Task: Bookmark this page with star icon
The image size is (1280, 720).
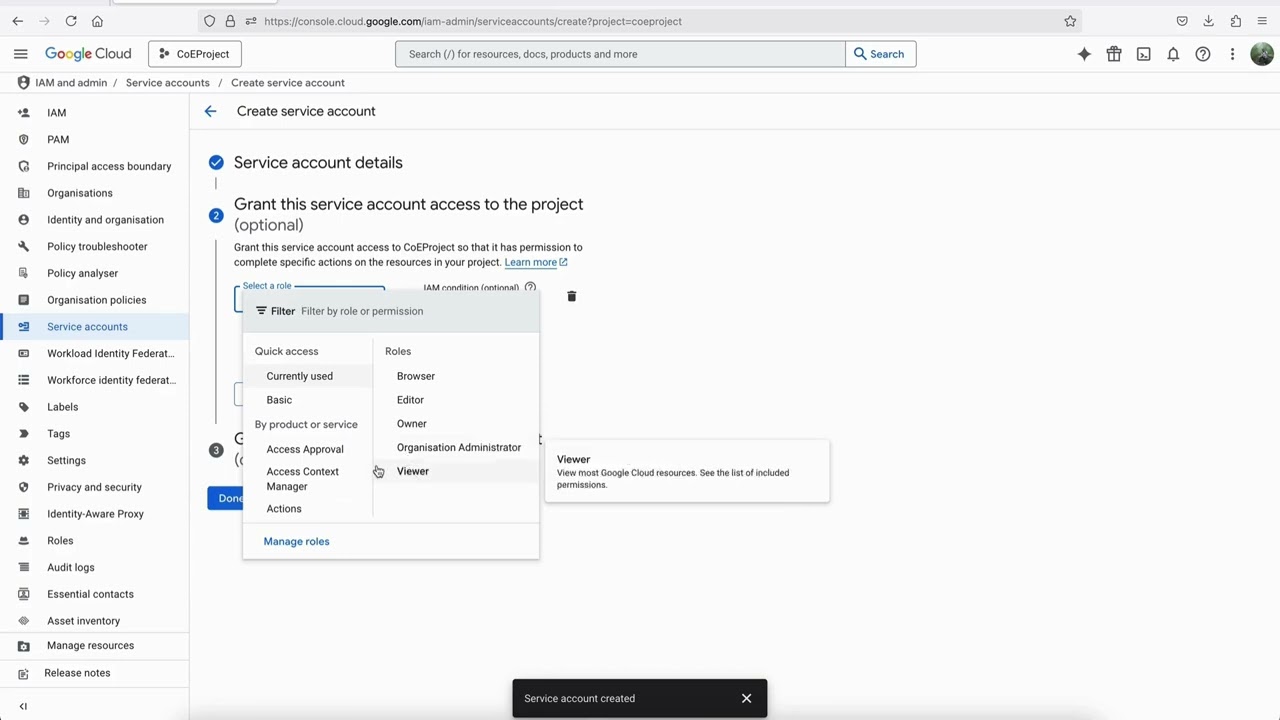Action: 1070,21
